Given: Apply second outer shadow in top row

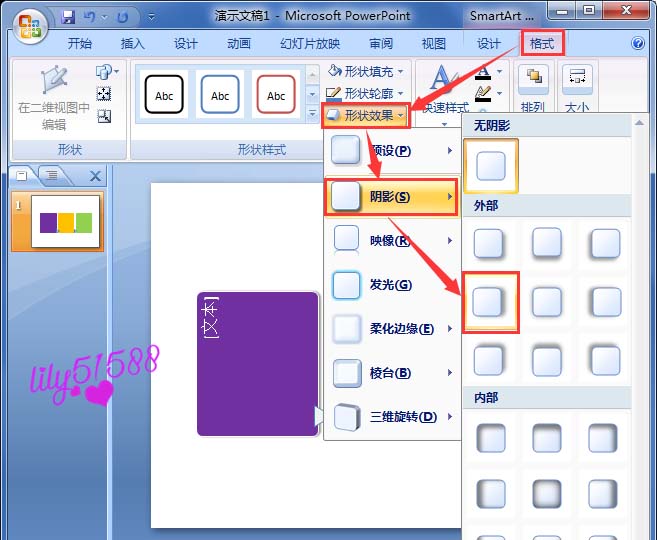Looking at the screenshot, I should pyautogui.click(x=546, y=243).
